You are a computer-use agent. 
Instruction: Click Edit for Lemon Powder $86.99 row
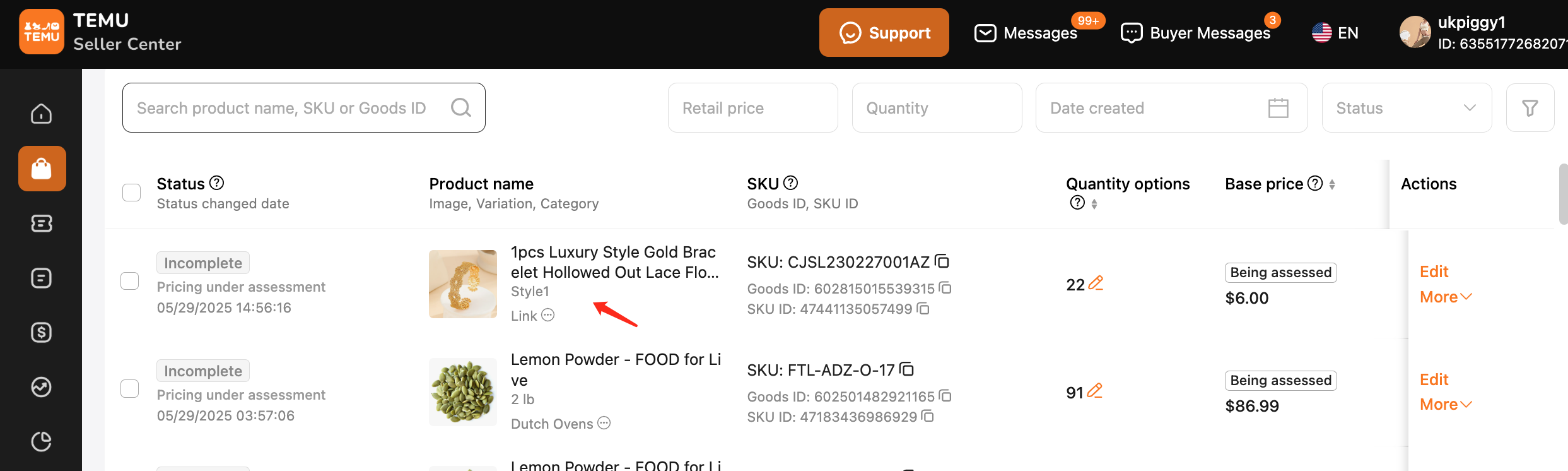1434,379
